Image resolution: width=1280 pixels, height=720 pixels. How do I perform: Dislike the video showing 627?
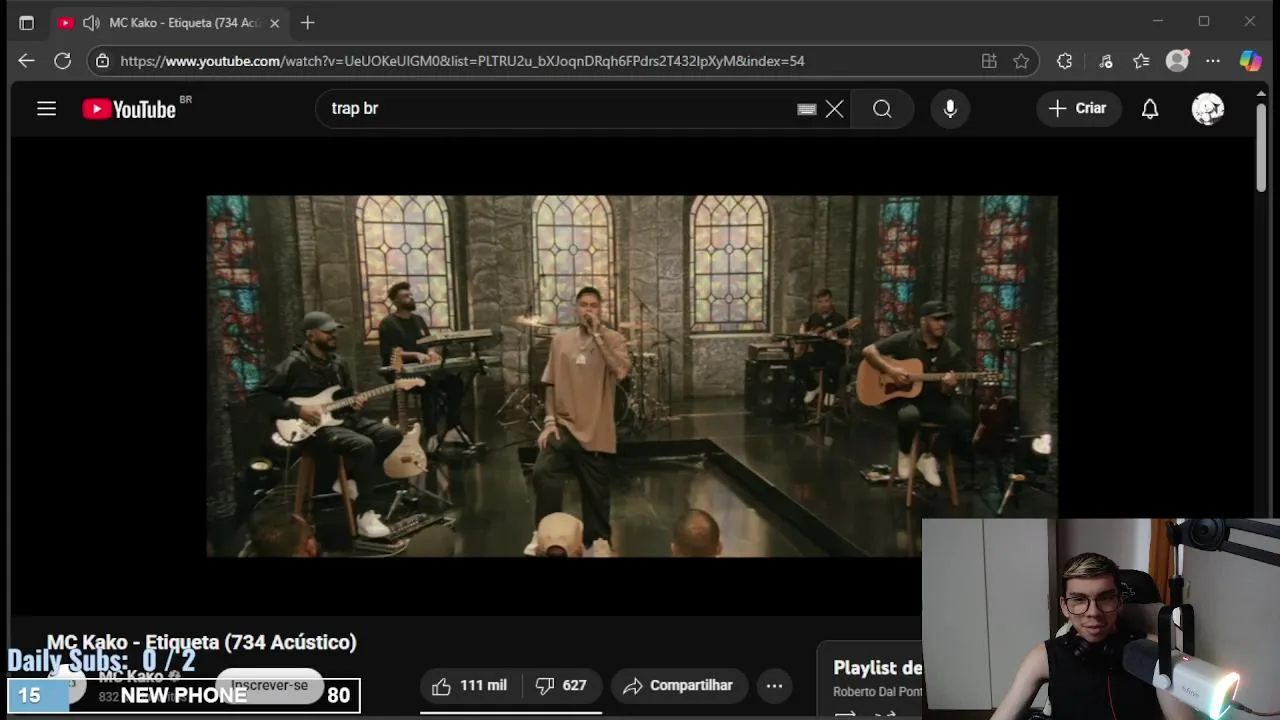coord(561,686)
